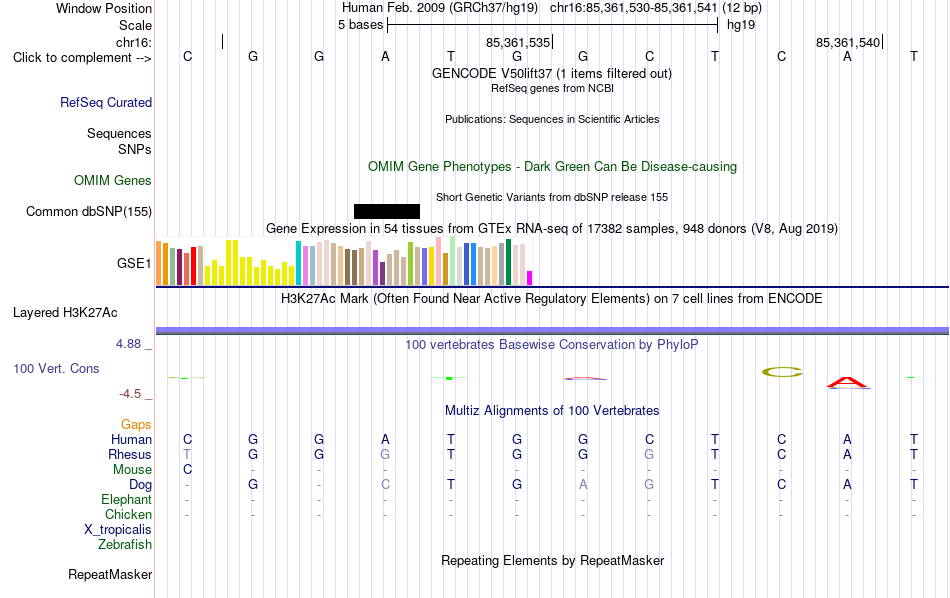Click GENCODE V50lift37 track title
This screenshot has height=598, width=950.
(x=552, y=73)
